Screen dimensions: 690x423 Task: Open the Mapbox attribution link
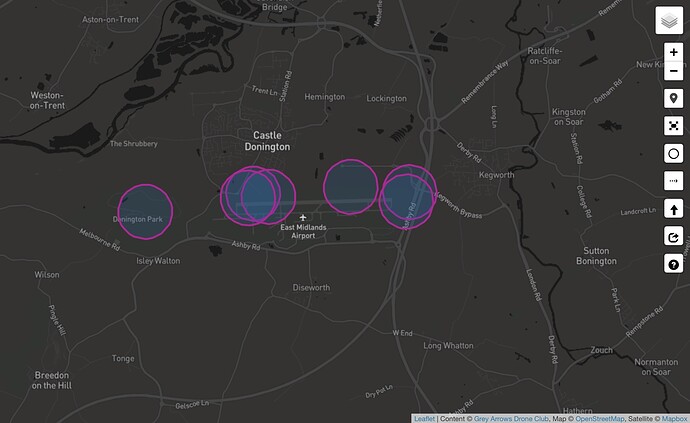point(673,418)
